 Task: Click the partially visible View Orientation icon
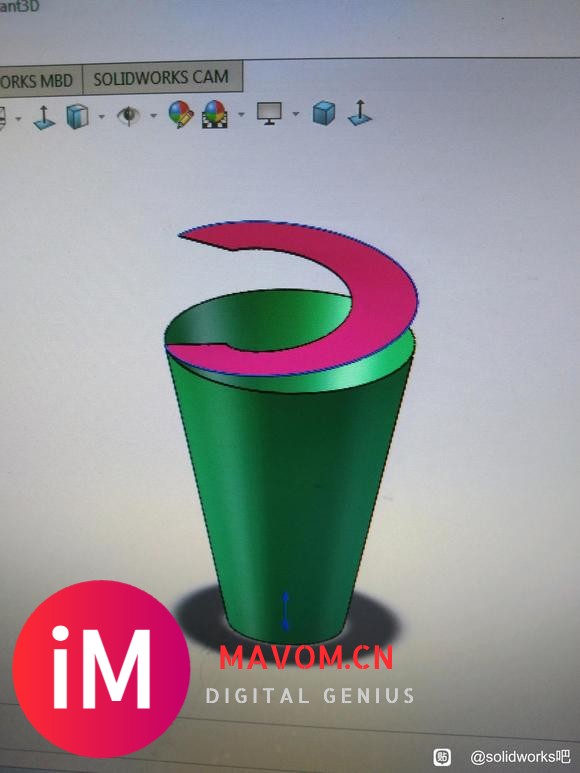pos(2,119)
